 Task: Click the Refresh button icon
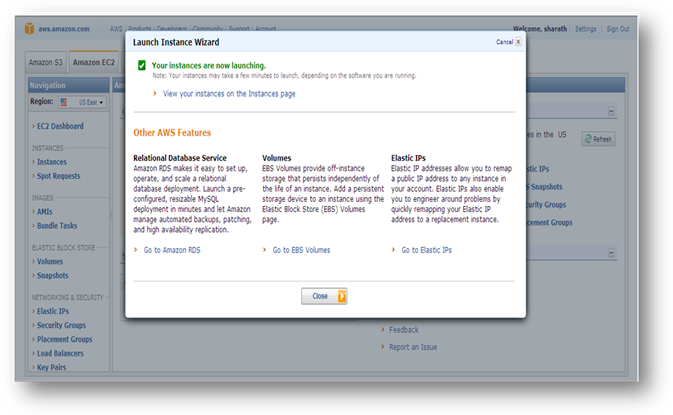pos(590,139)
